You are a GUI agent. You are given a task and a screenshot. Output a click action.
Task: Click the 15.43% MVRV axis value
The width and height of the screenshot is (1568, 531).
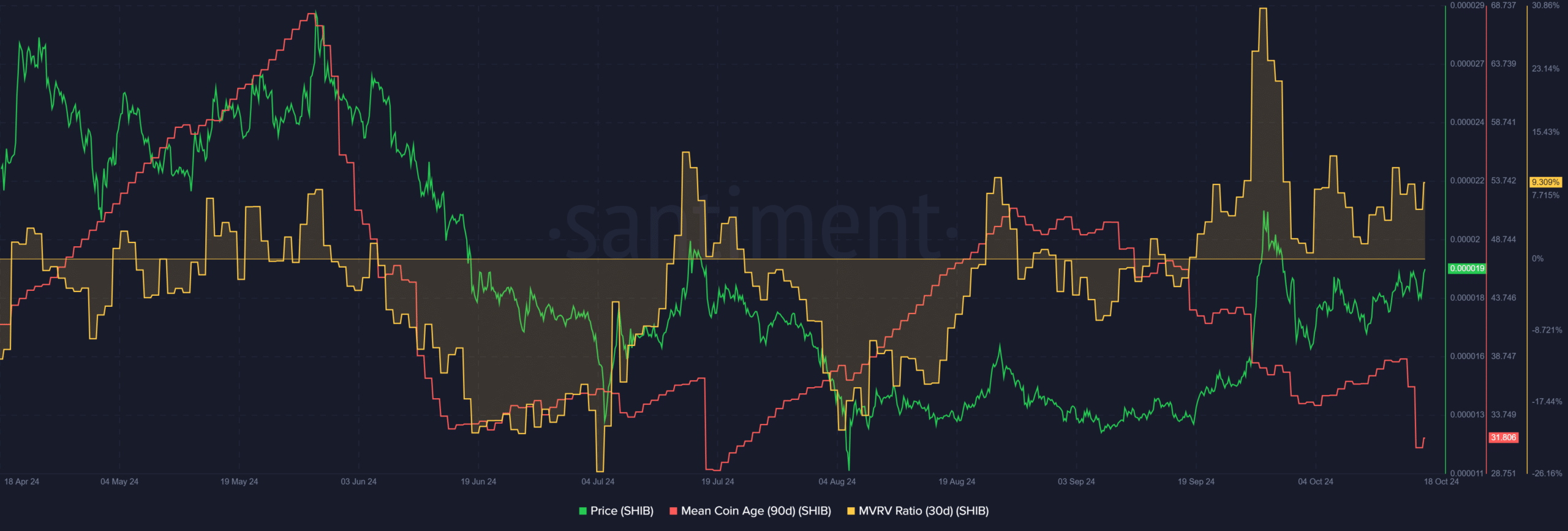click(x=1545, y=132)
